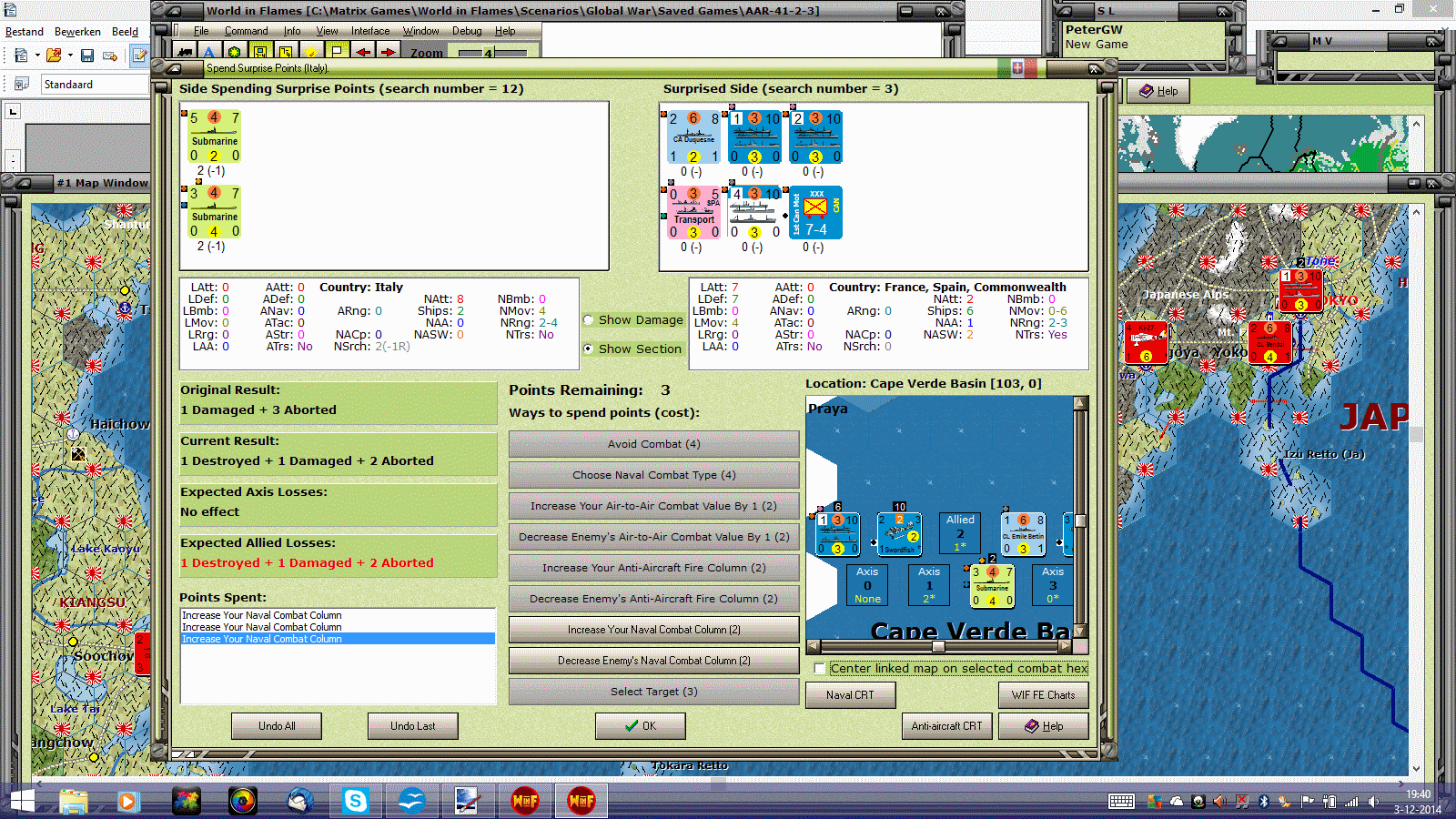Viewport: 1456px width, 819px height.
Task: Open Thunderbird mail from the taskbar
Action: click(299, 801)
